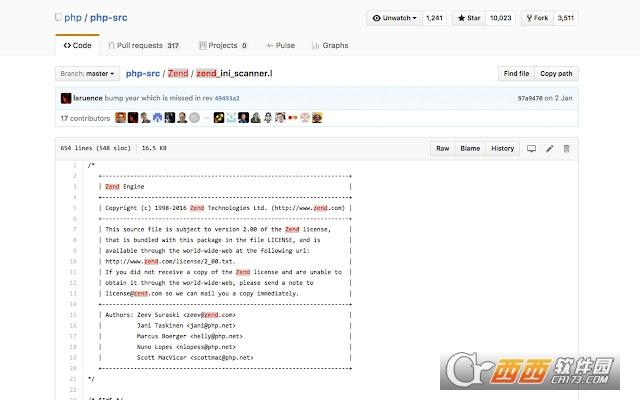Open the php-src repository title link
640x400 pixels.
click(109, 18)
